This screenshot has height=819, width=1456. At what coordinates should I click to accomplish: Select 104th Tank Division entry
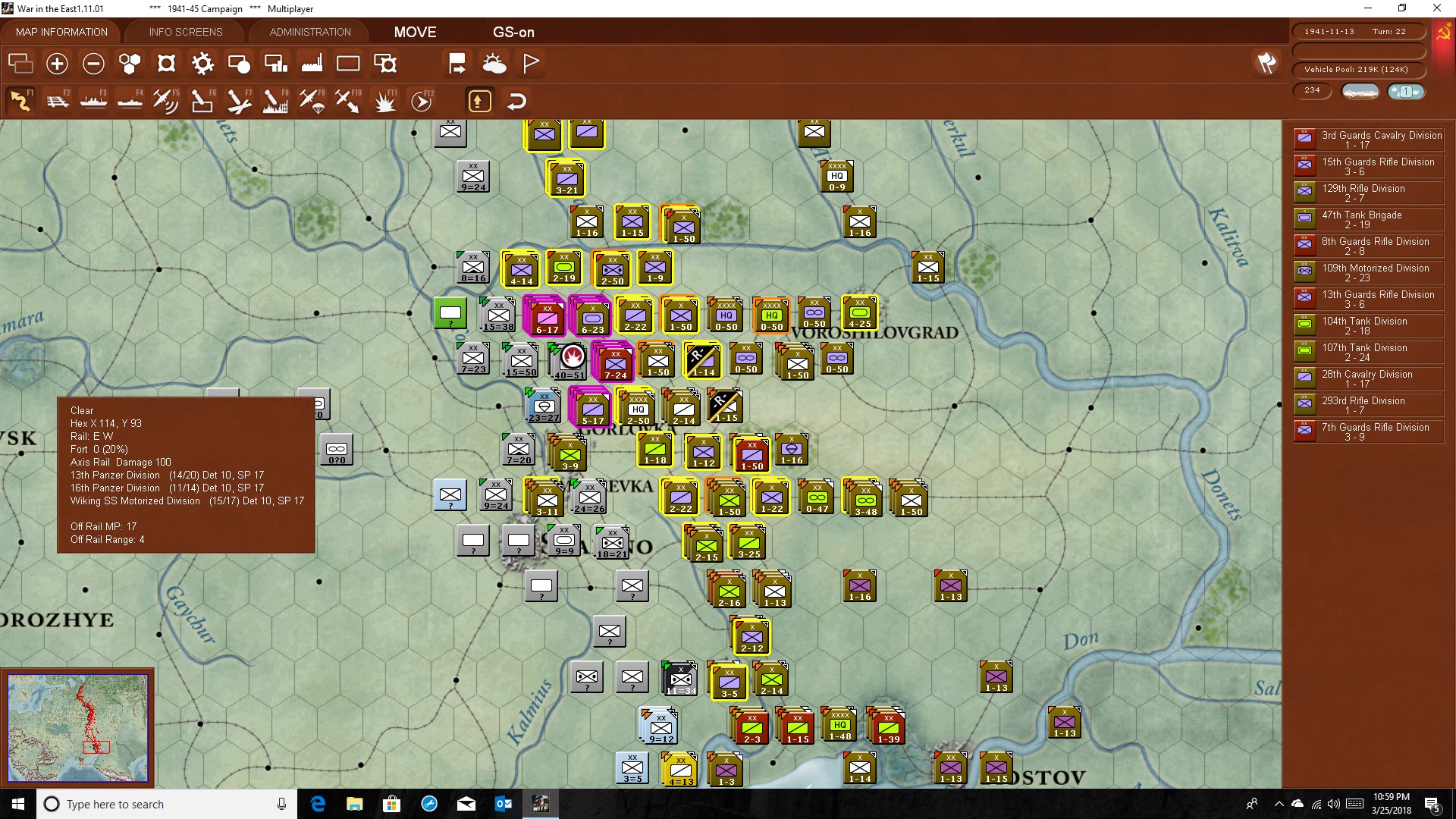1368,325
